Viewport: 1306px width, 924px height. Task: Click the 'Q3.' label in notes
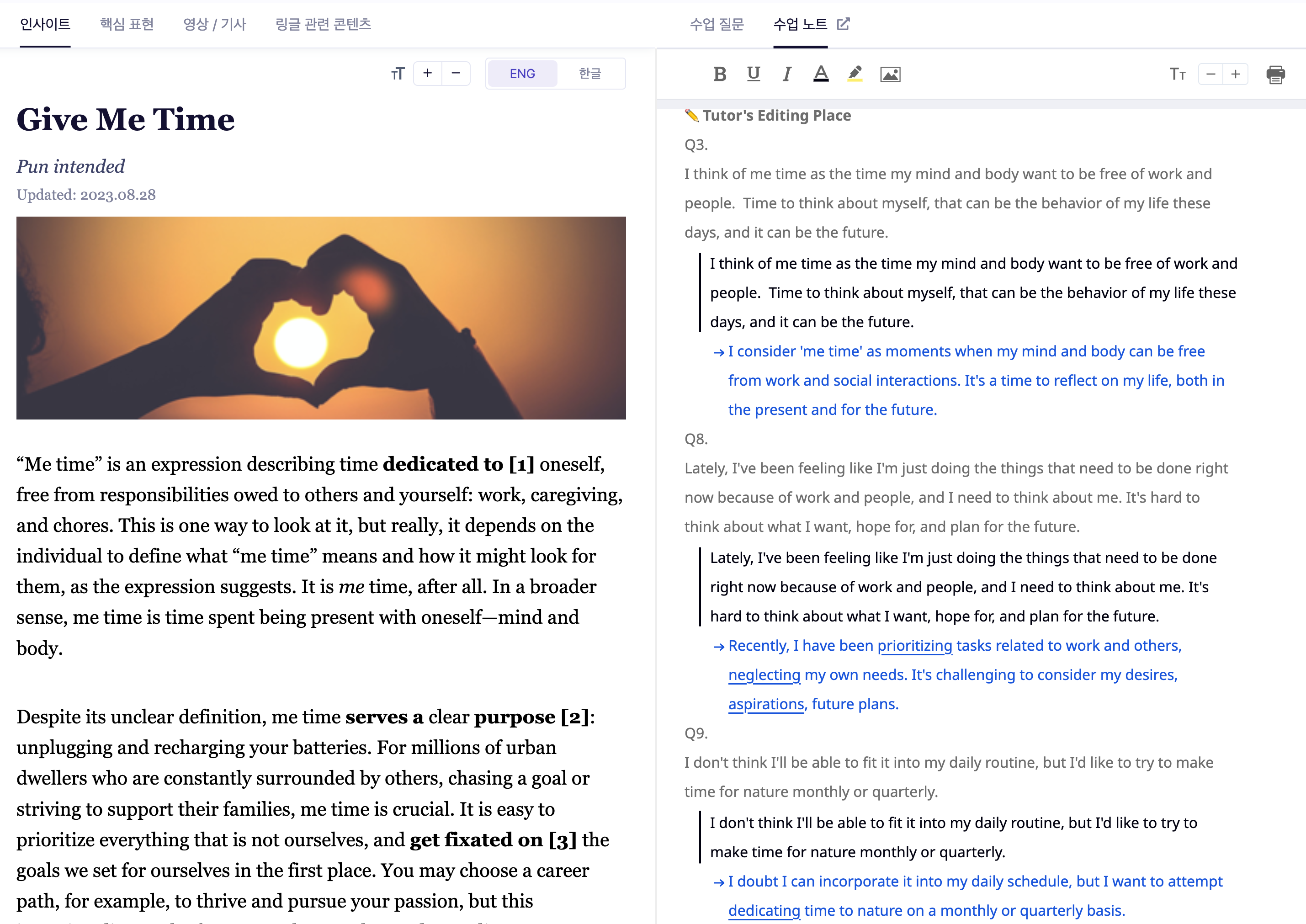pos(695,144)
